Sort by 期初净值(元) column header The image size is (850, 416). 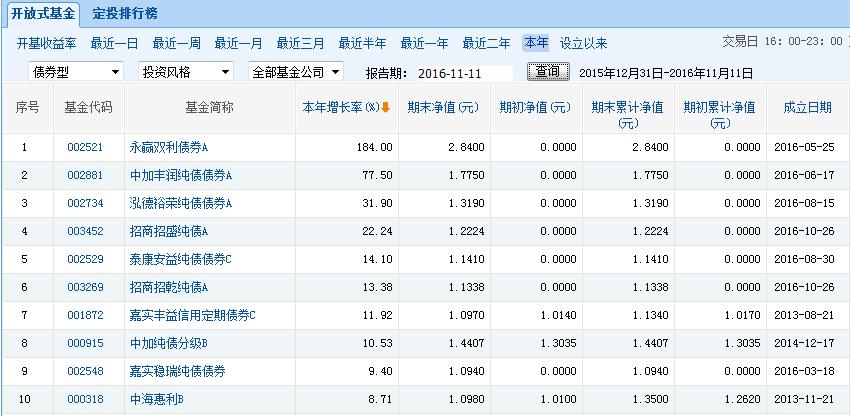tap(535, 108)
